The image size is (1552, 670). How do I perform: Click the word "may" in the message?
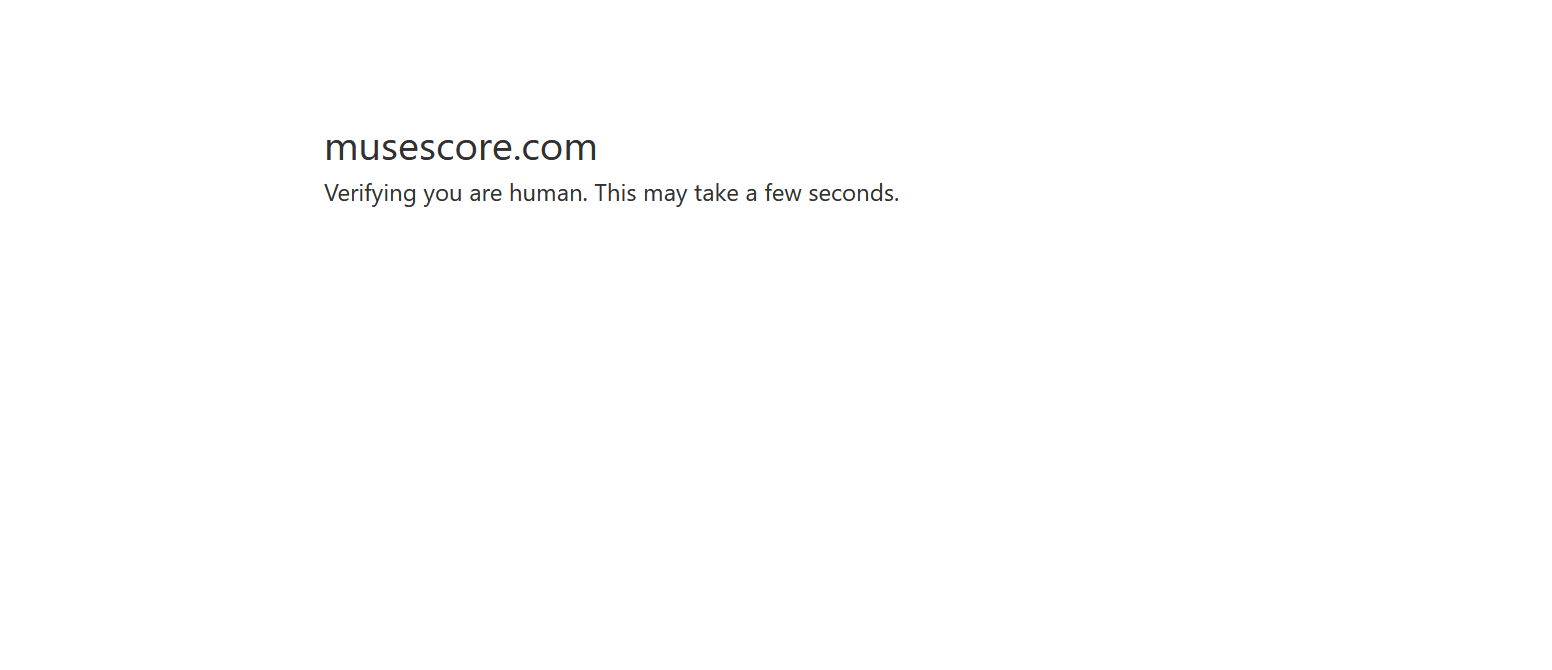(665, 195)
